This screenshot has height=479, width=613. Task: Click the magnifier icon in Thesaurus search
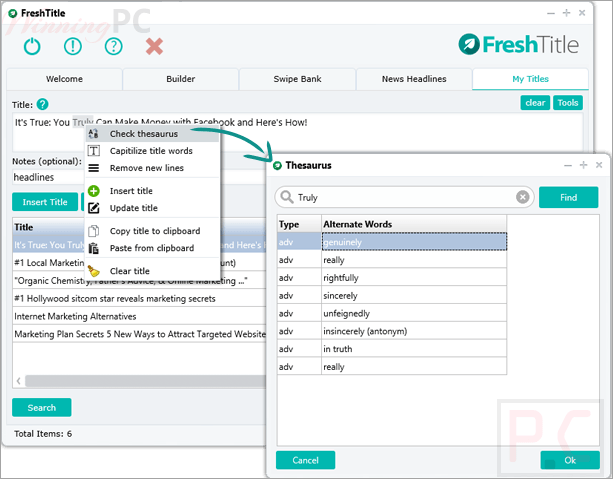tap(287, 197)
